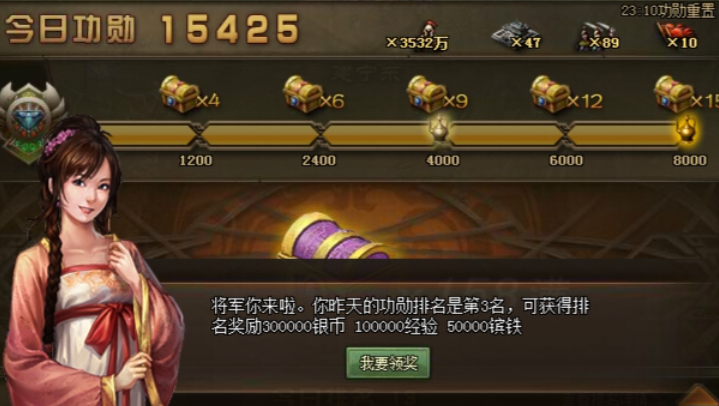Select the soldier helmet resource icon x3532万
Image resolution: width=719 pixels, height=406 pixels.
(x=429, y=30)
